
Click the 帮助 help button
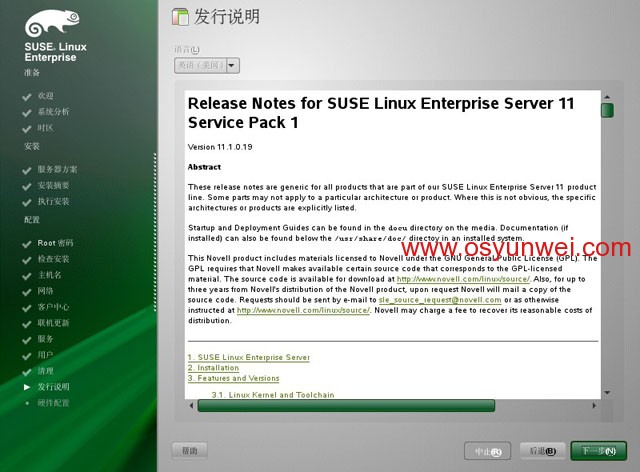[189, 451]
